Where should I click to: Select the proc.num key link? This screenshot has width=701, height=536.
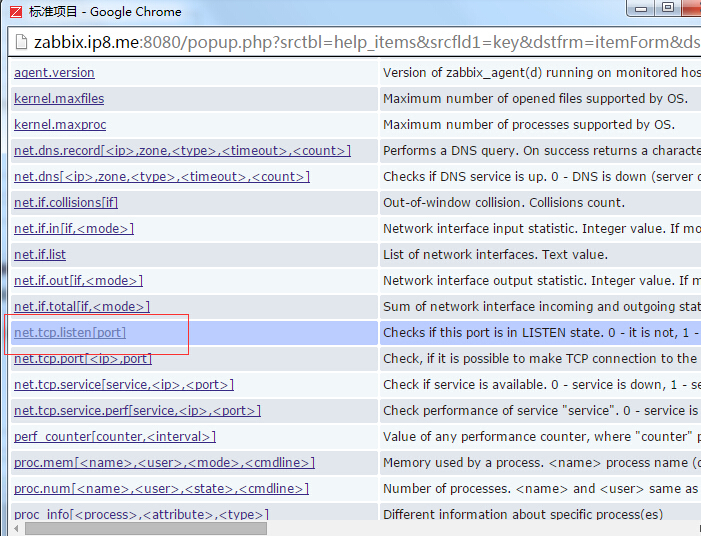tap(161, 488)
